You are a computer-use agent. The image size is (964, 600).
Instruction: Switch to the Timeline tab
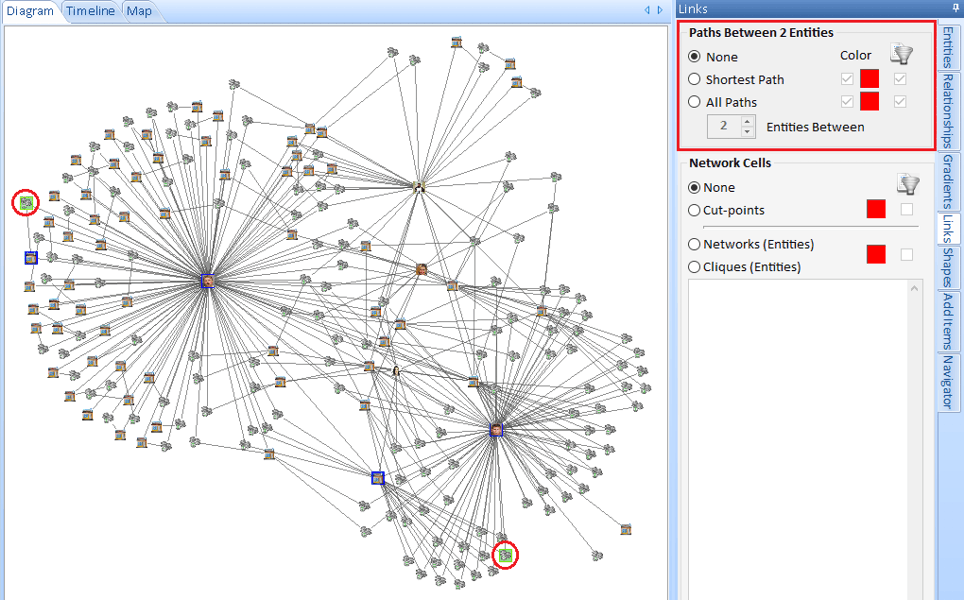click(91, 11)
